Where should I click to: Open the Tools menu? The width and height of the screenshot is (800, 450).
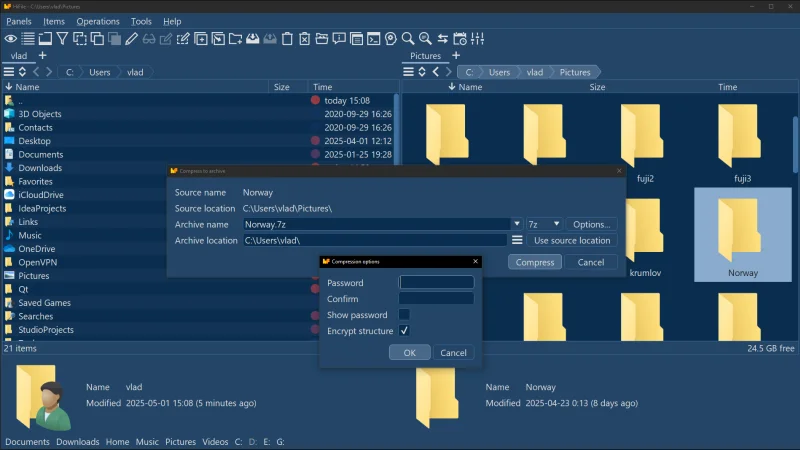tap(141, 21)
